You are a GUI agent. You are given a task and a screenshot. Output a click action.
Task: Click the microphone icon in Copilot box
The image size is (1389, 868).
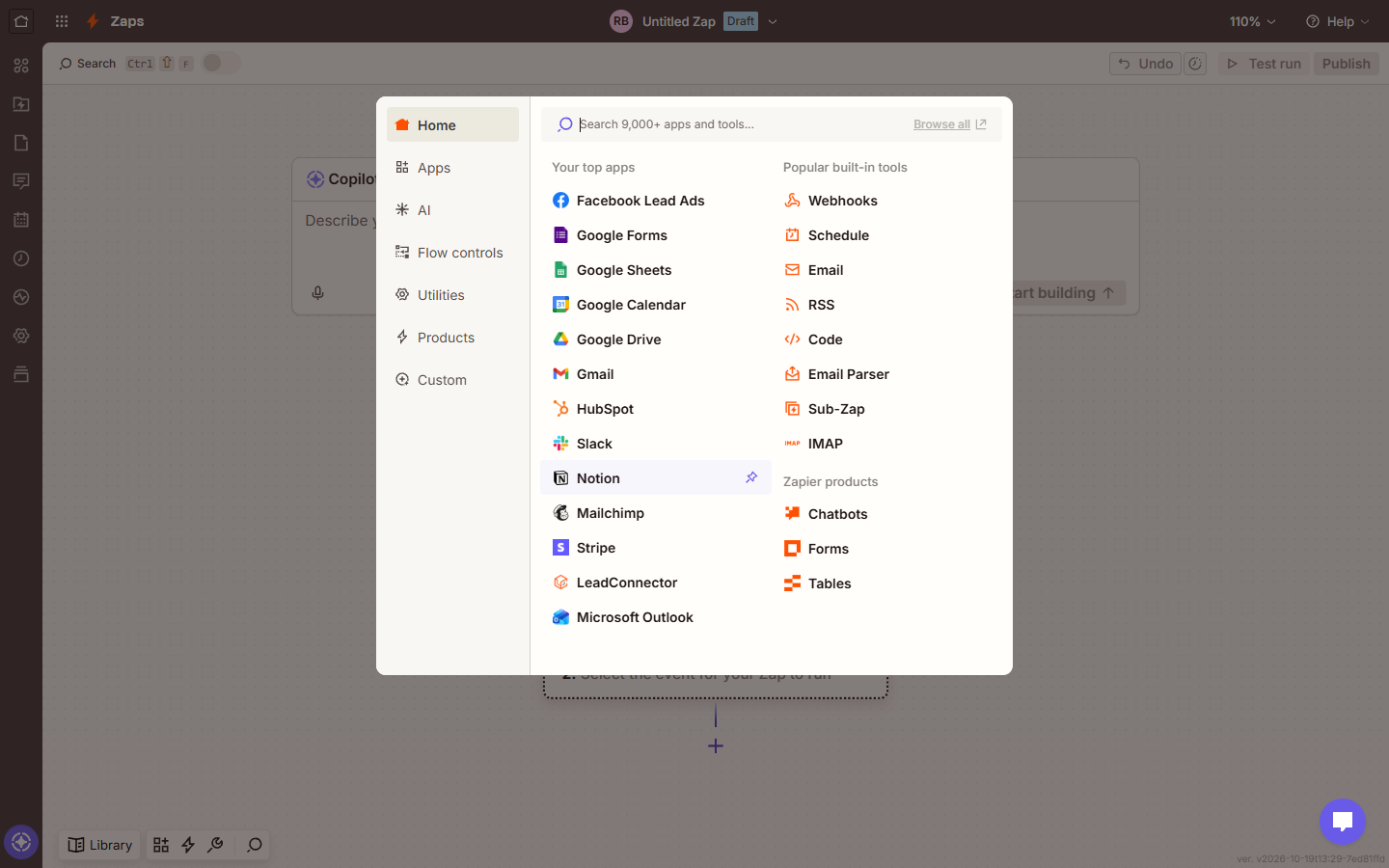click(x=318, y=293)
